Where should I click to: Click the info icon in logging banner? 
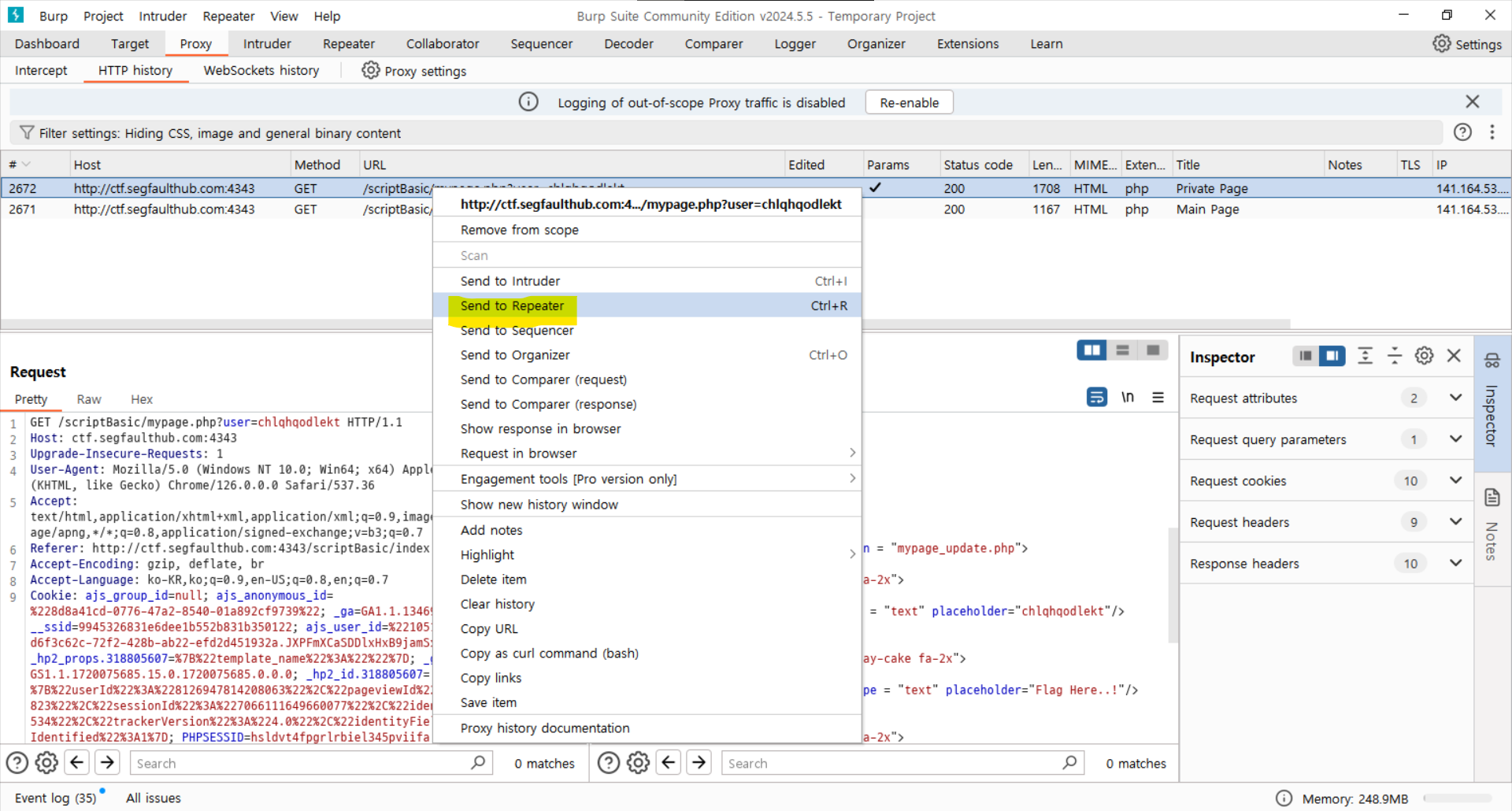pyautogui.click(x=528, y=102)
